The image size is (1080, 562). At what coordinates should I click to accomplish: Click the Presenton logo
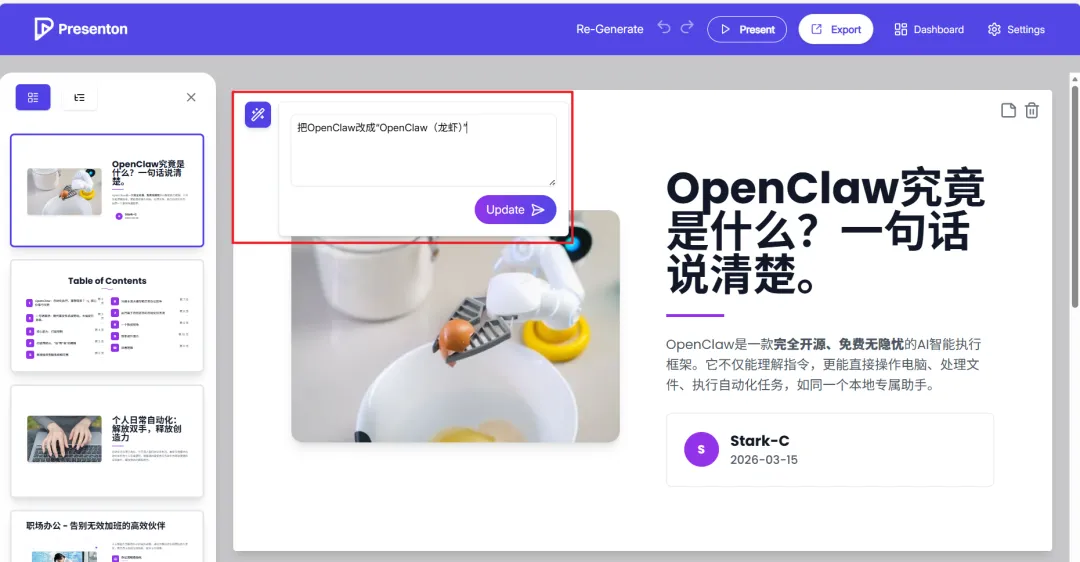point(81,29)
